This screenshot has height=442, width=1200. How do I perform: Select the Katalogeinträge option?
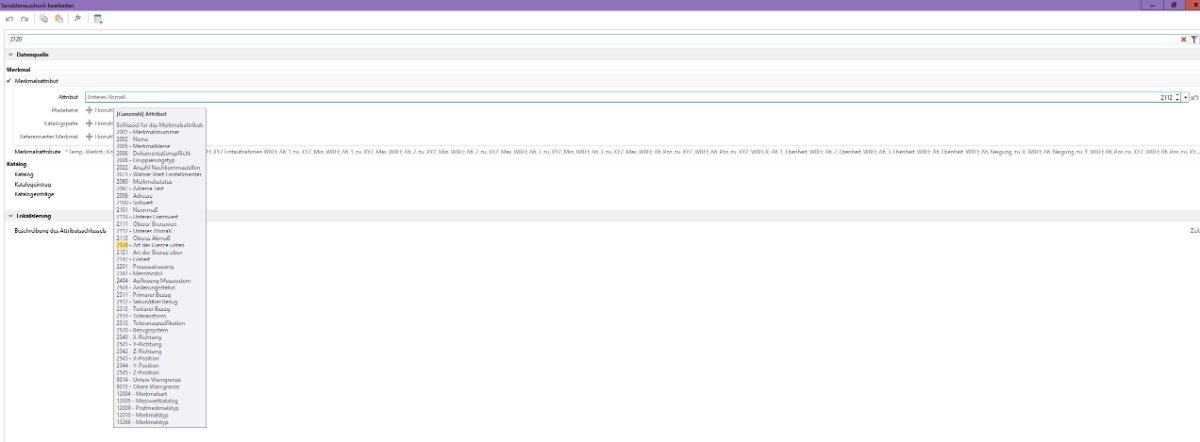point(34,194)
